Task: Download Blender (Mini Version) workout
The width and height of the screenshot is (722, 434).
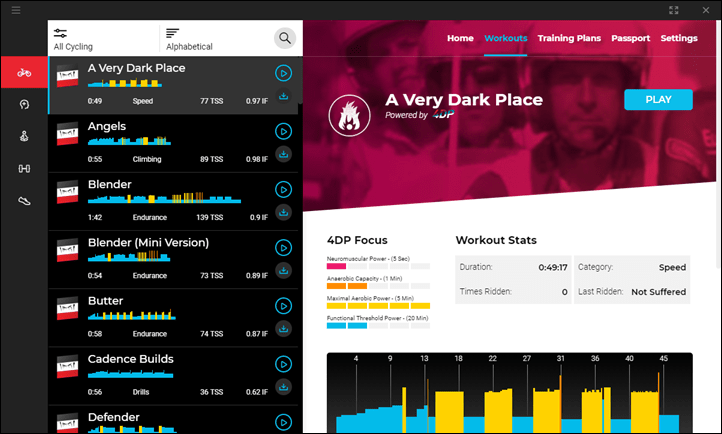Action: (283, 270)
